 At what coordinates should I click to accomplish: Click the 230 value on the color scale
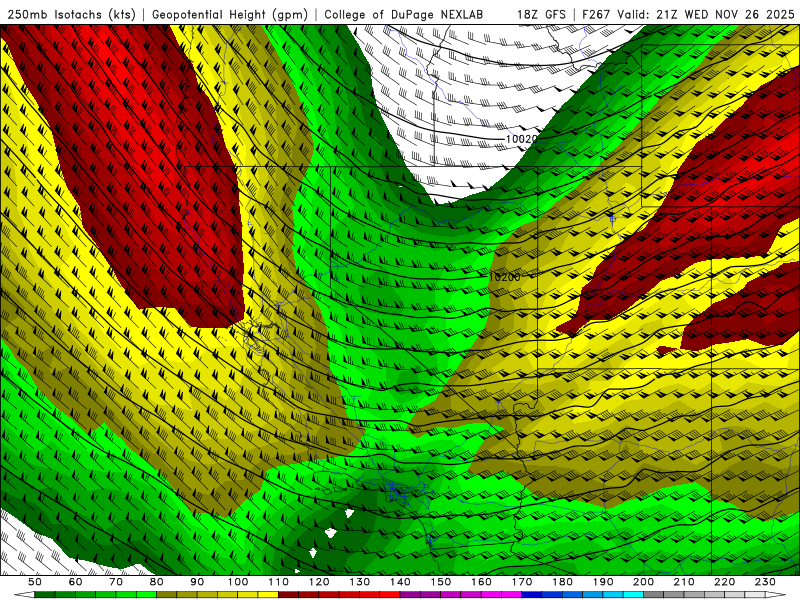tap(766, 582)
